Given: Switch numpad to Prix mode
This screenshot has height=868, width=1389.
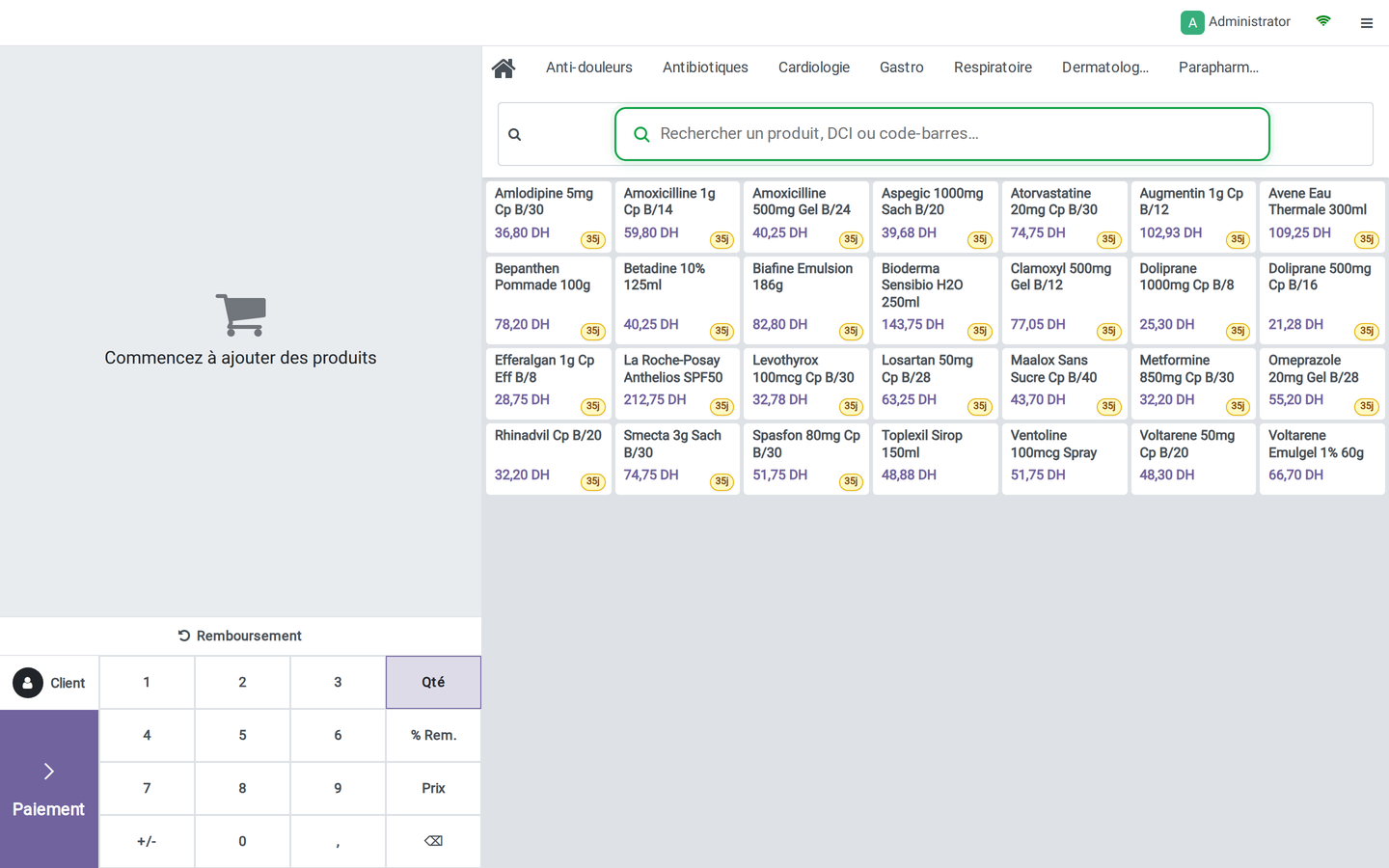Looking at the screenshot, I should (434, 788).
